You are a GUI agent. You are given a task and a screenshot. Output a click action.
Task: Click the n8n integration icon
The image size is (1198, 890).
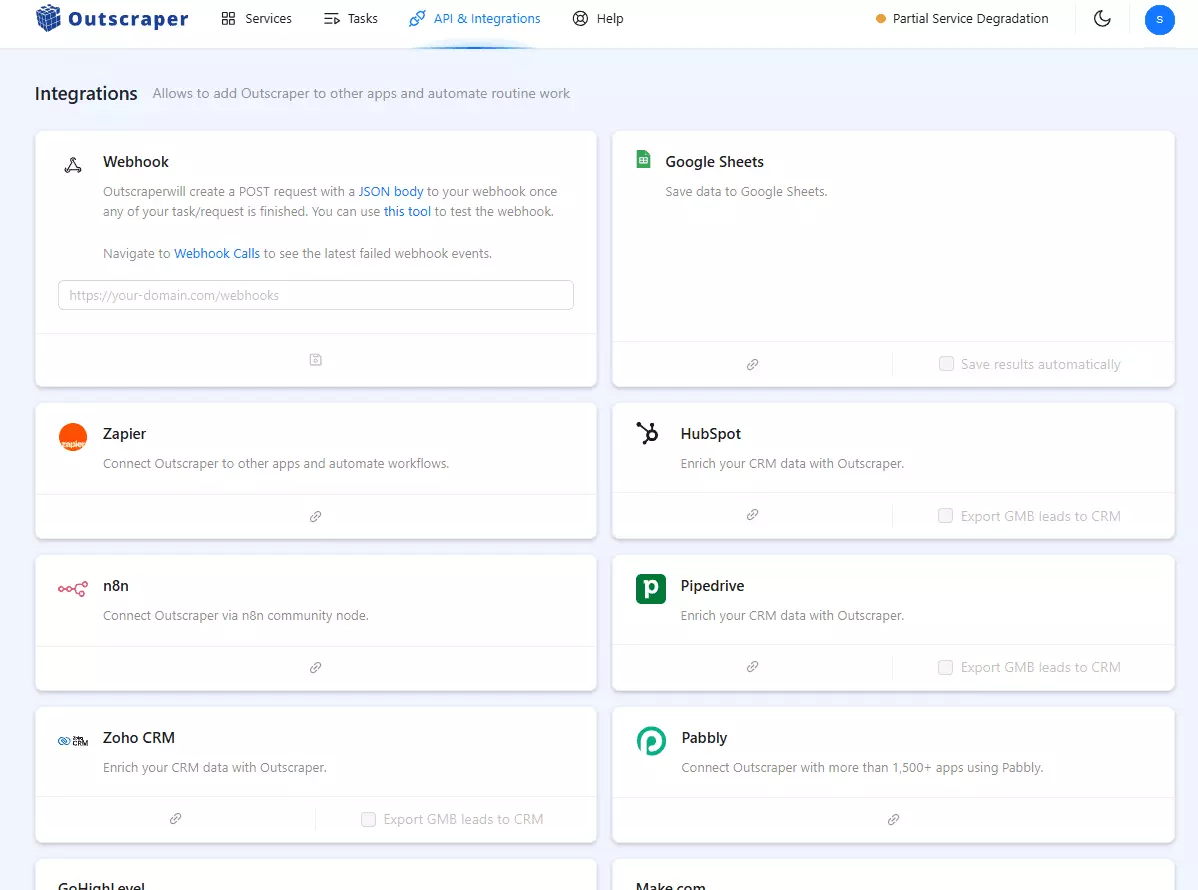coord(72,589)
